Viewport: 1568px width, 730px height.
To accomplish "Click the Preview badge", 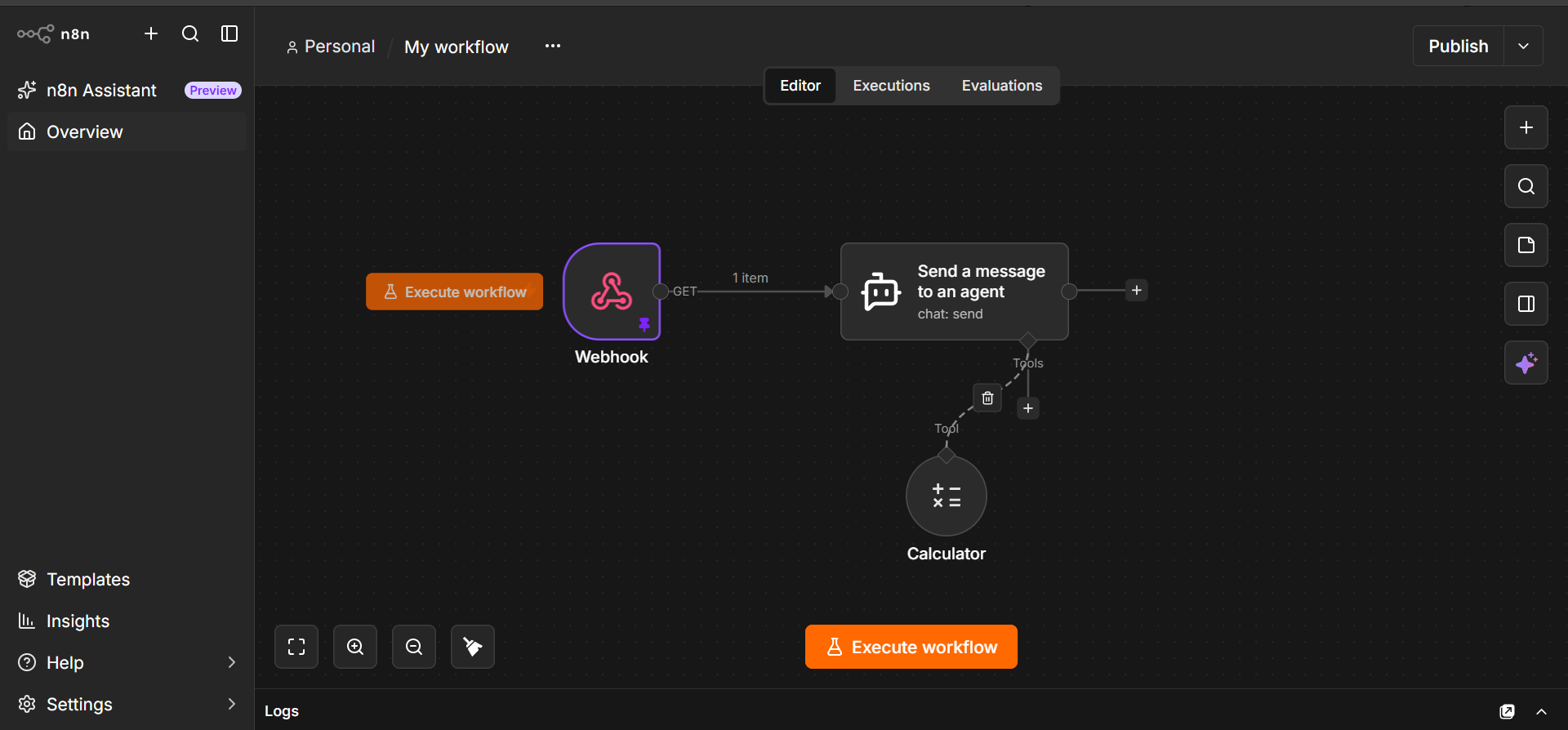I will pos(213,90).
